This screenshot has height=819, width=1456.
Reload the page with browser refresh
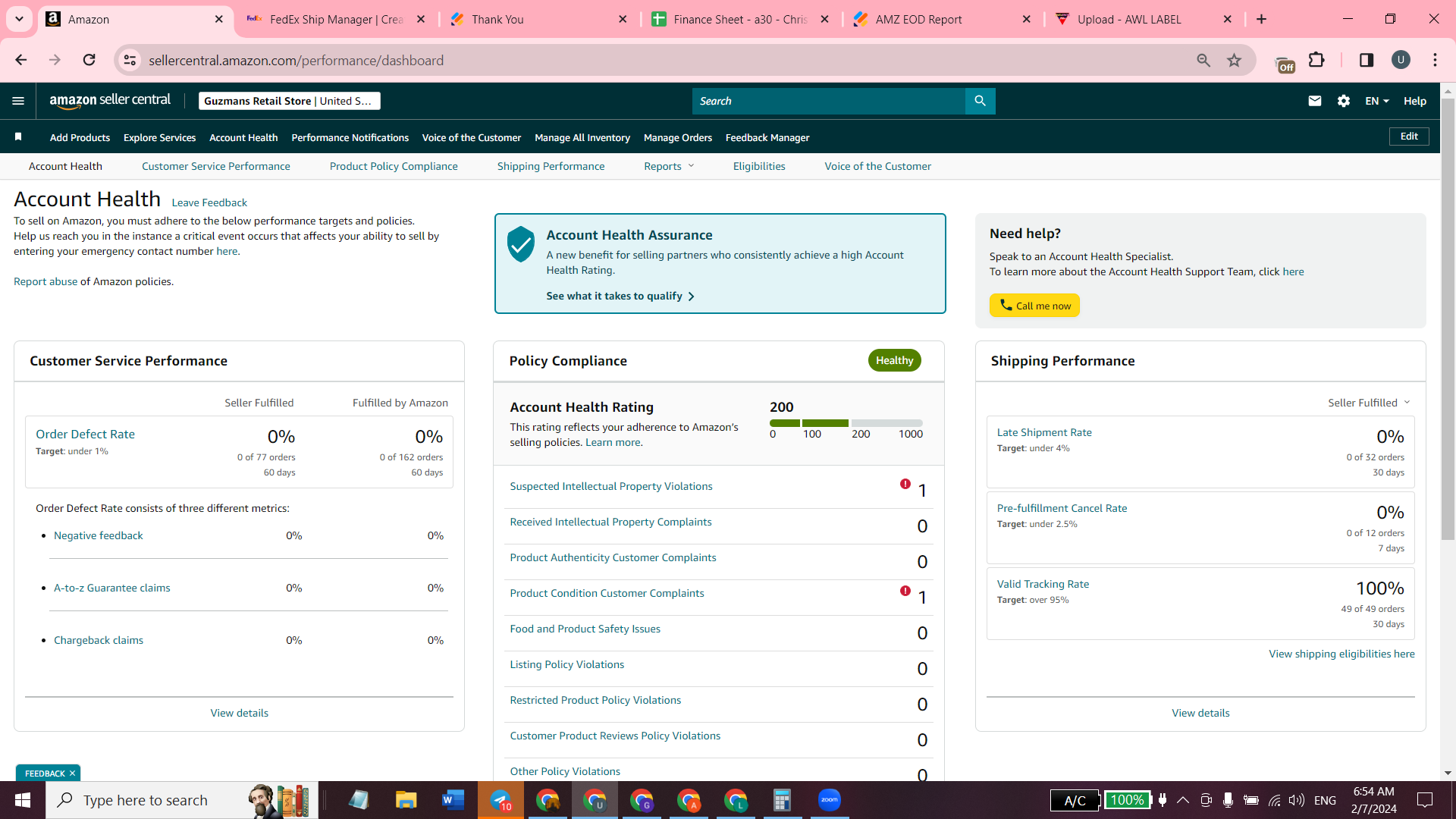pos(89,60)
